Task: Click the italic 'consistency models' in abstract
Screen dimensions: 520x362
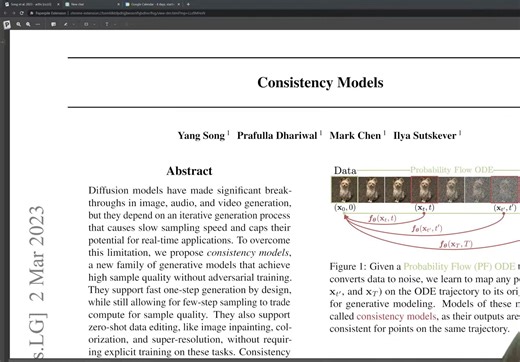Action: [x=248, y=253]
